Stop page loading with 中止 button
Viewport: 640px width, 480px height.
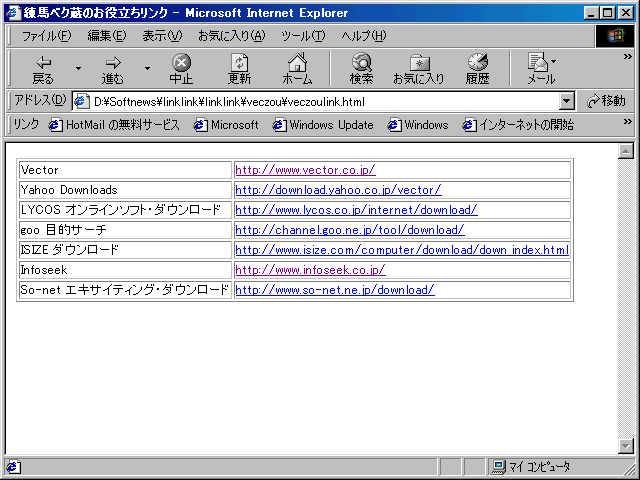pyautogui.click(x=181, y=69)
